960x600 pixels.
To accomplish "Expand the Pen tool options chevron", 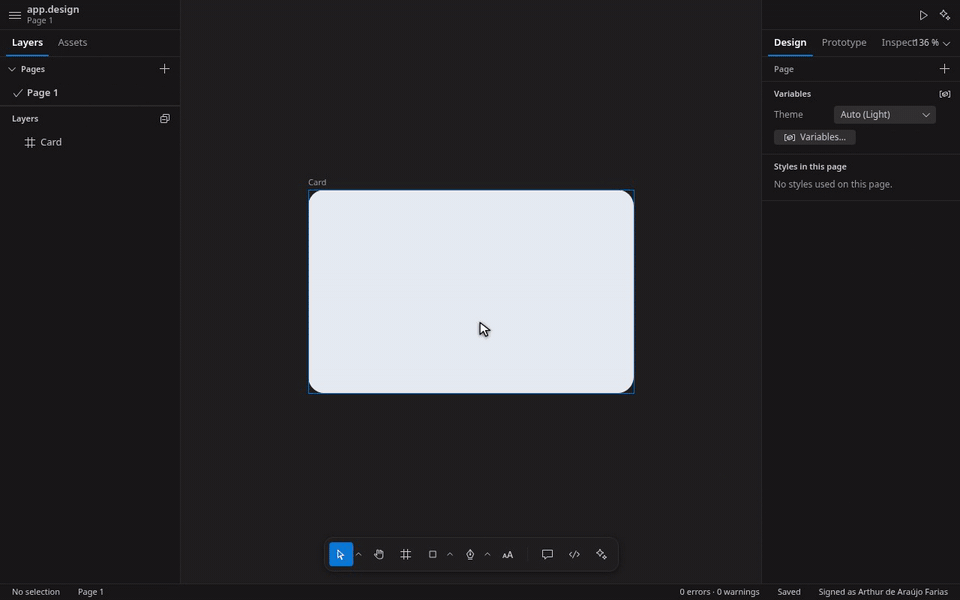I will [487, 555].
